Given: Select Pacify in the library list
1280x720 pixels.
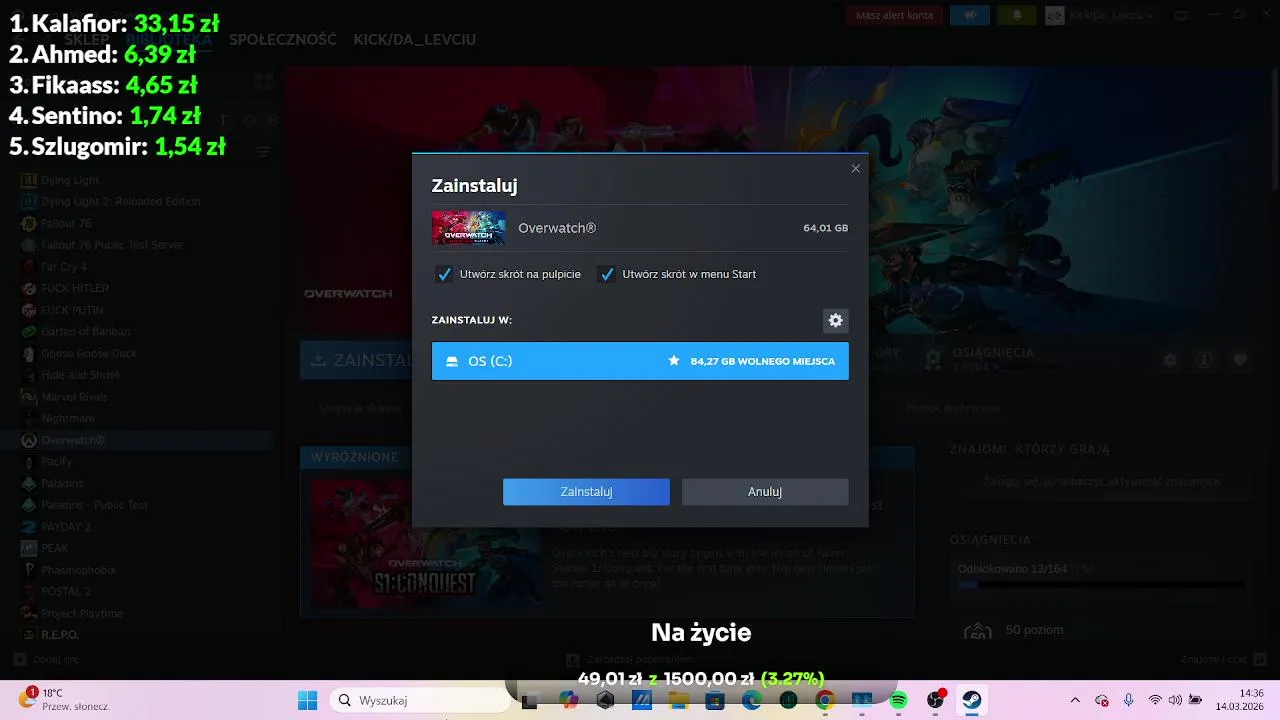Looking at the screenshot, I should pos(56,462).
